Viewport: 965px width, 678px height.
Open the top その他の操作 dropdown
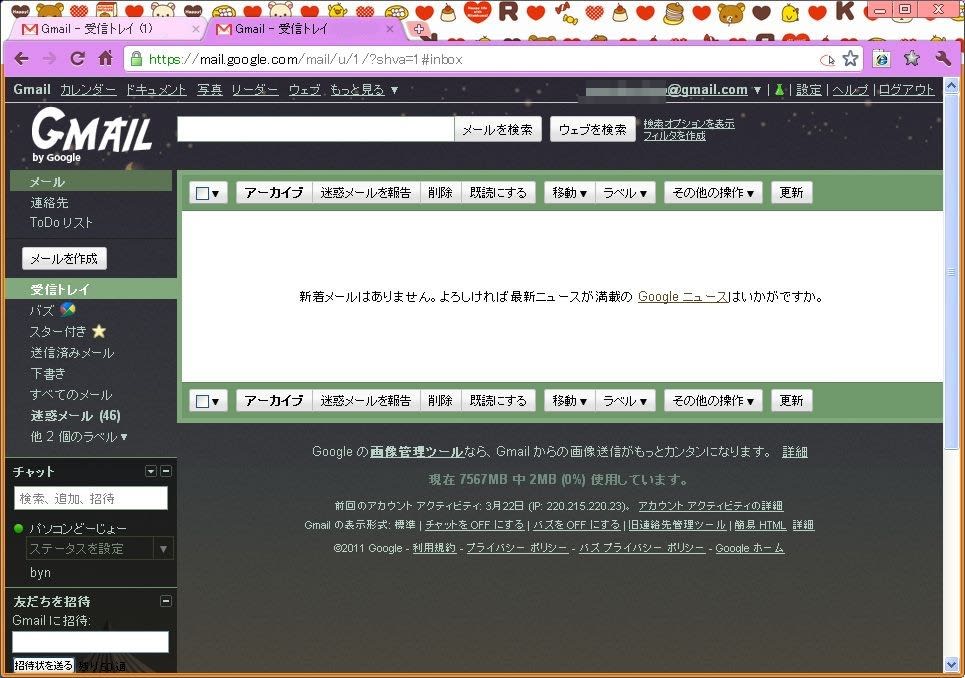[712, 193]
